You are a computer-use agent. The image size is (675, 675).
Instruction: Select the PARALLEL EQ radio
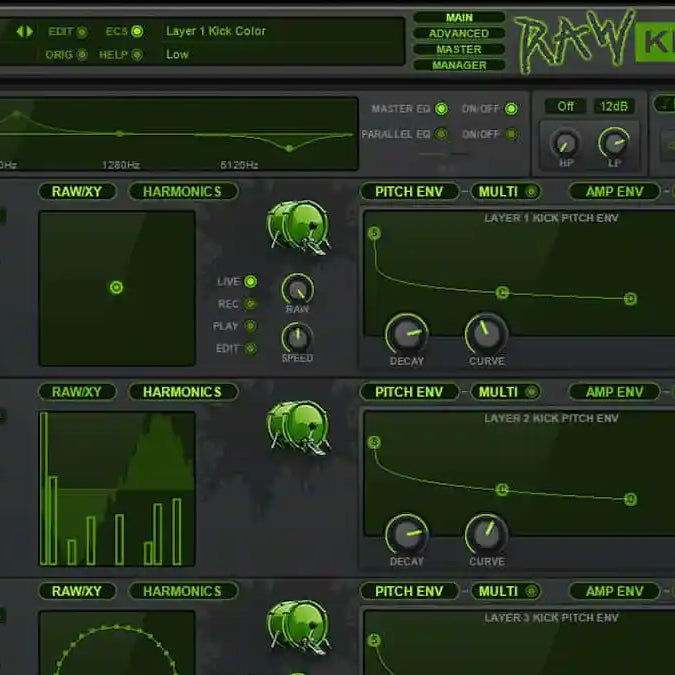pyautogui.click(x=441, y=134)
